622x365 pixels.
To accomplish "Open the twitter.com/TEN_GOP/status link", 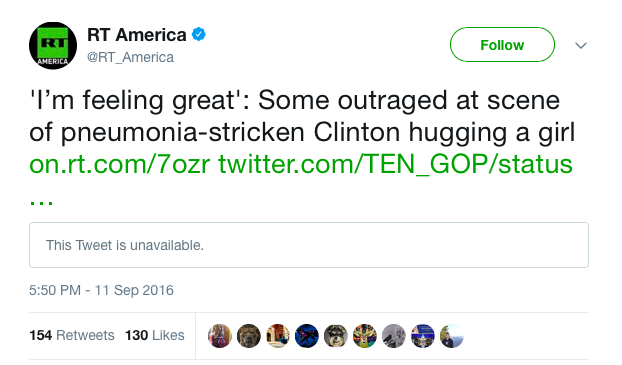I will point(395,163).
